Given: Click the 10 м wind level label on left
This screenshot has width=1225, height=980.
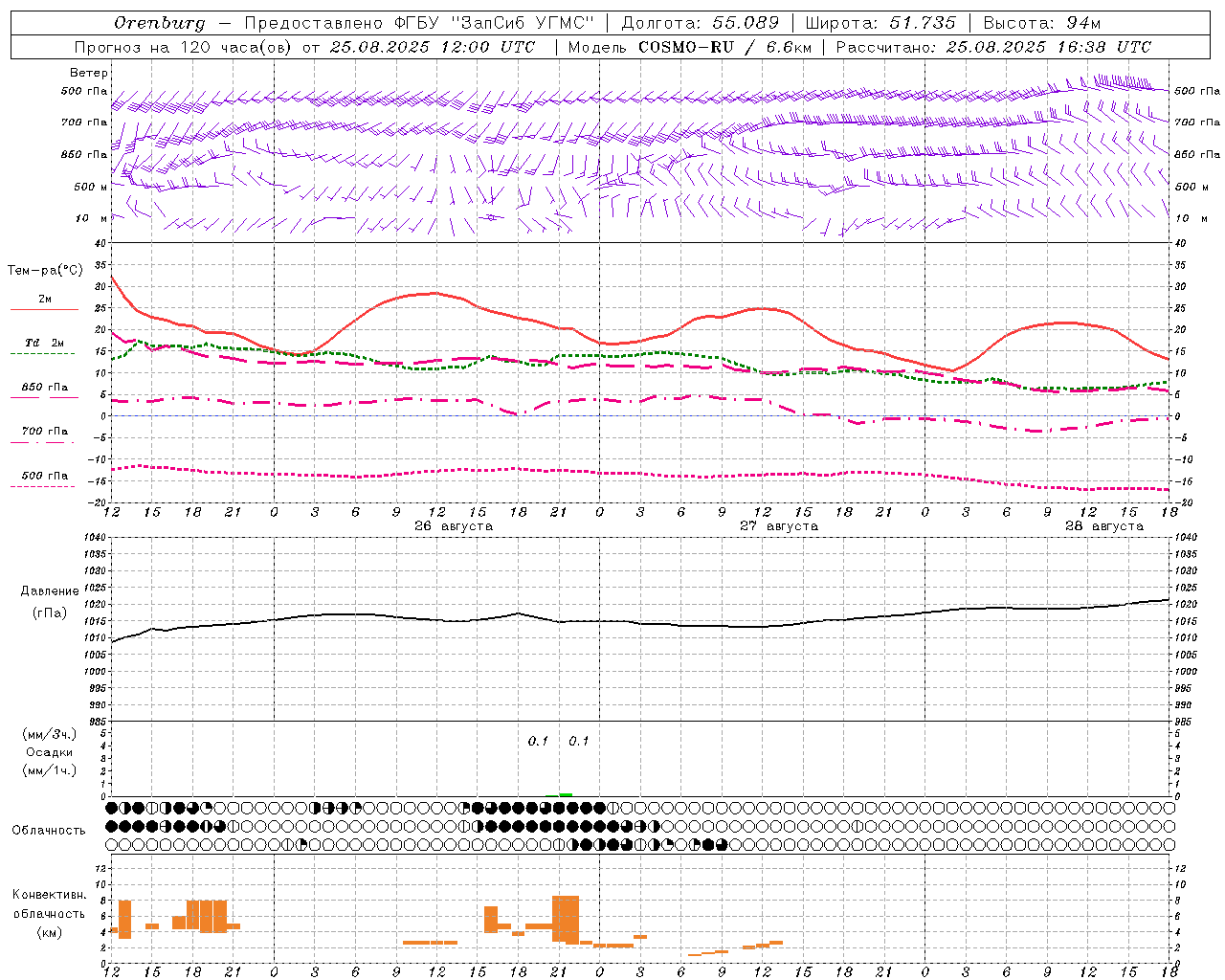Looking at the screenshot, I should coord(92,218).
